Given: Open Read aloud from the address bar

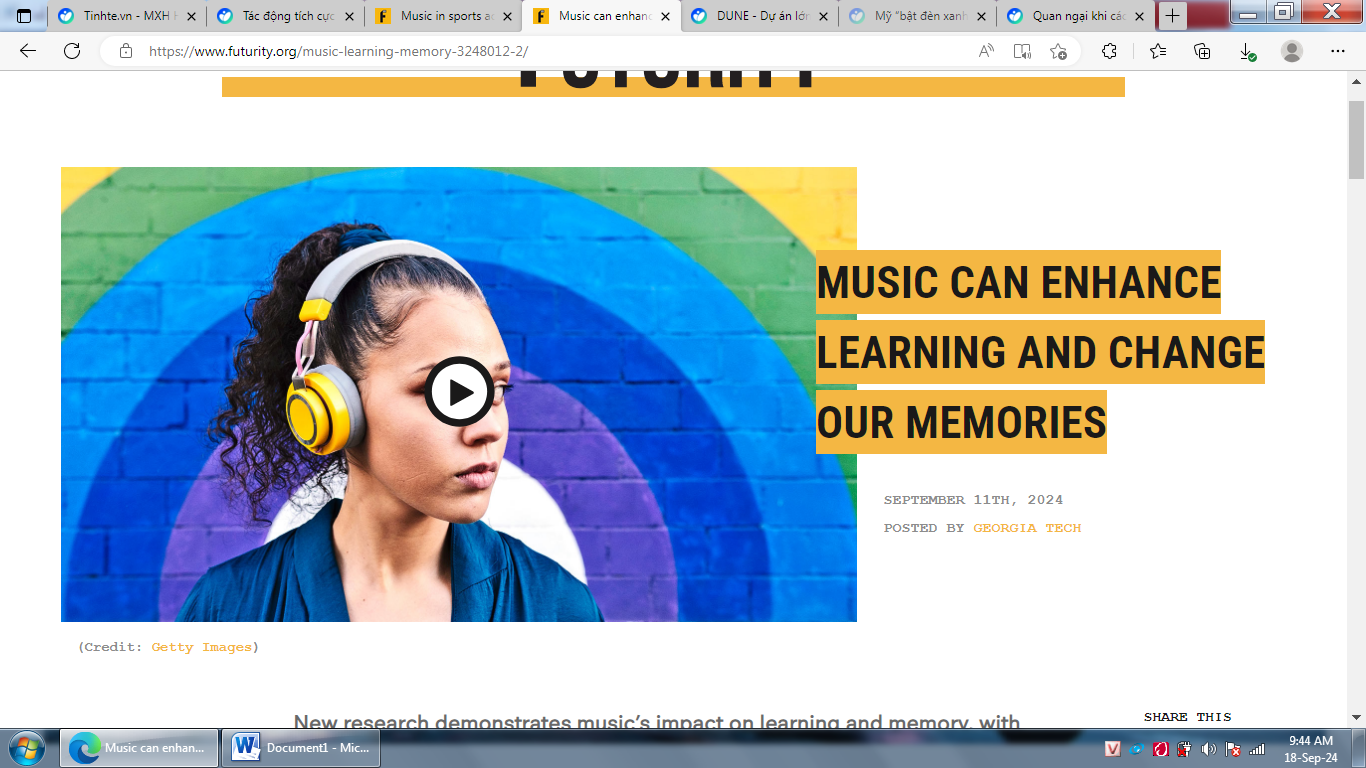Looking at the screenshot, I should [986, 51].
